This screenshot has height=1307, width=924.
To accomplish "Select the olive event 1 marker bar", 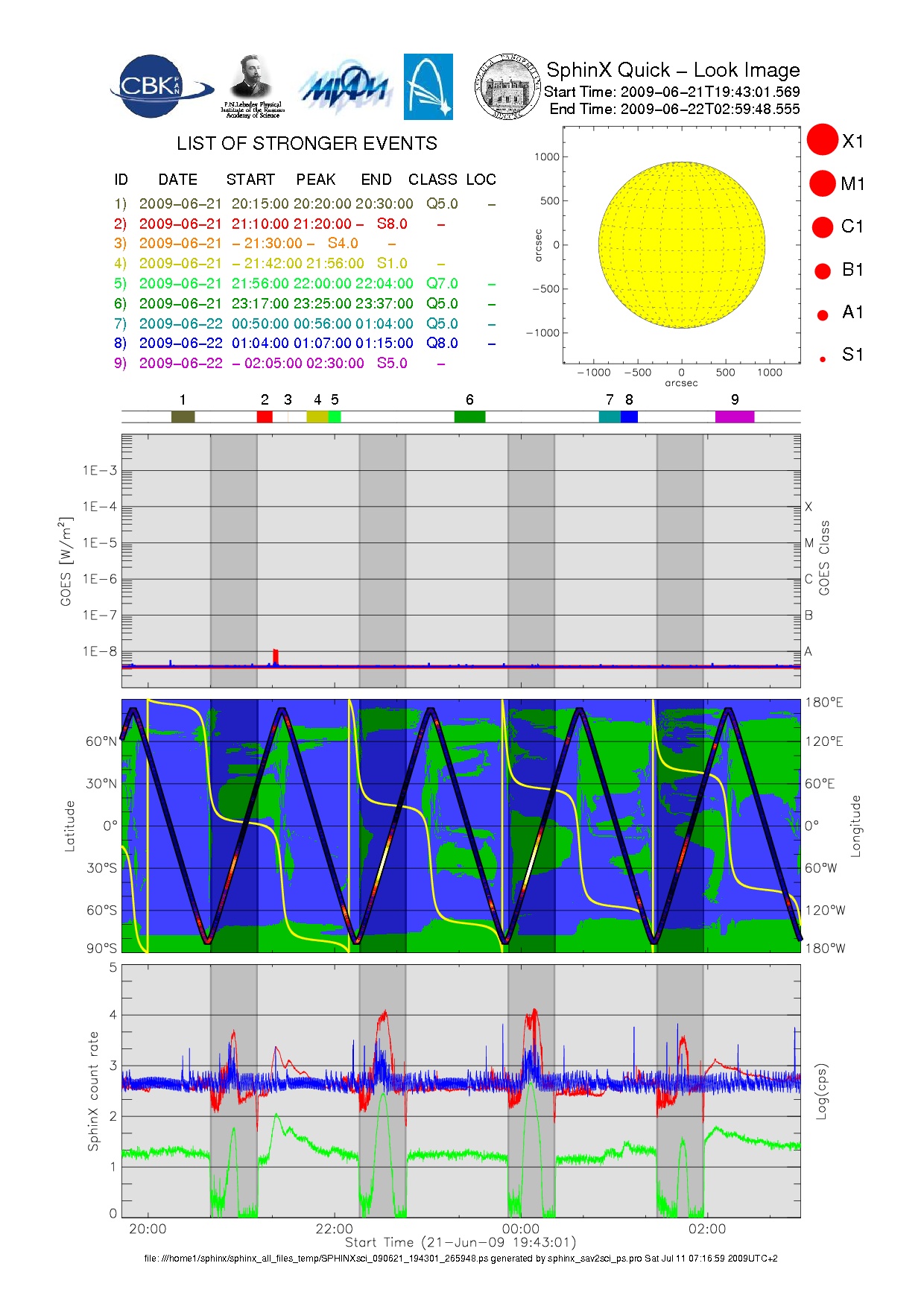I will [x=183, y=417].
